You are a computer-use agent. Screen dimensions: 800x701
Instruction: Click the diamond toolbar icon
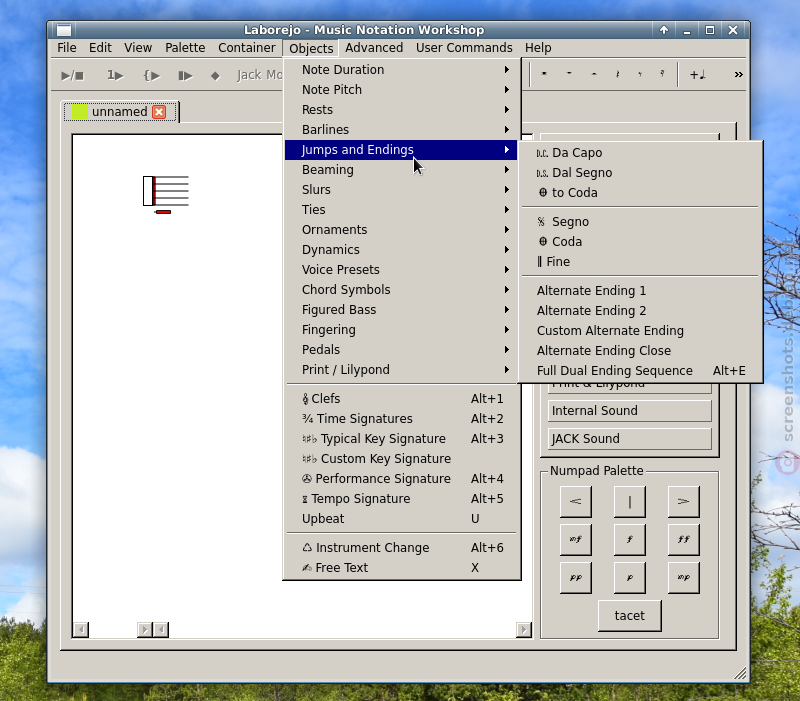pos(215,76)
